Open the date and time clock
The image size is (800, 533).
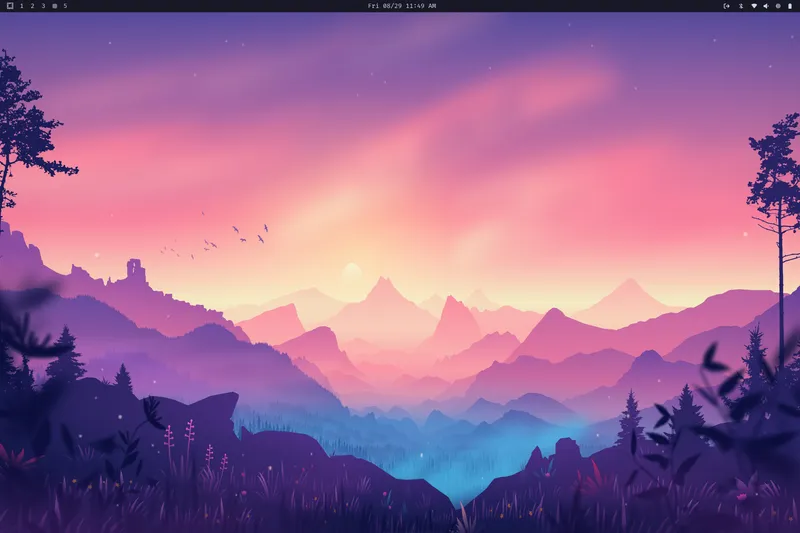click(402, 6)
